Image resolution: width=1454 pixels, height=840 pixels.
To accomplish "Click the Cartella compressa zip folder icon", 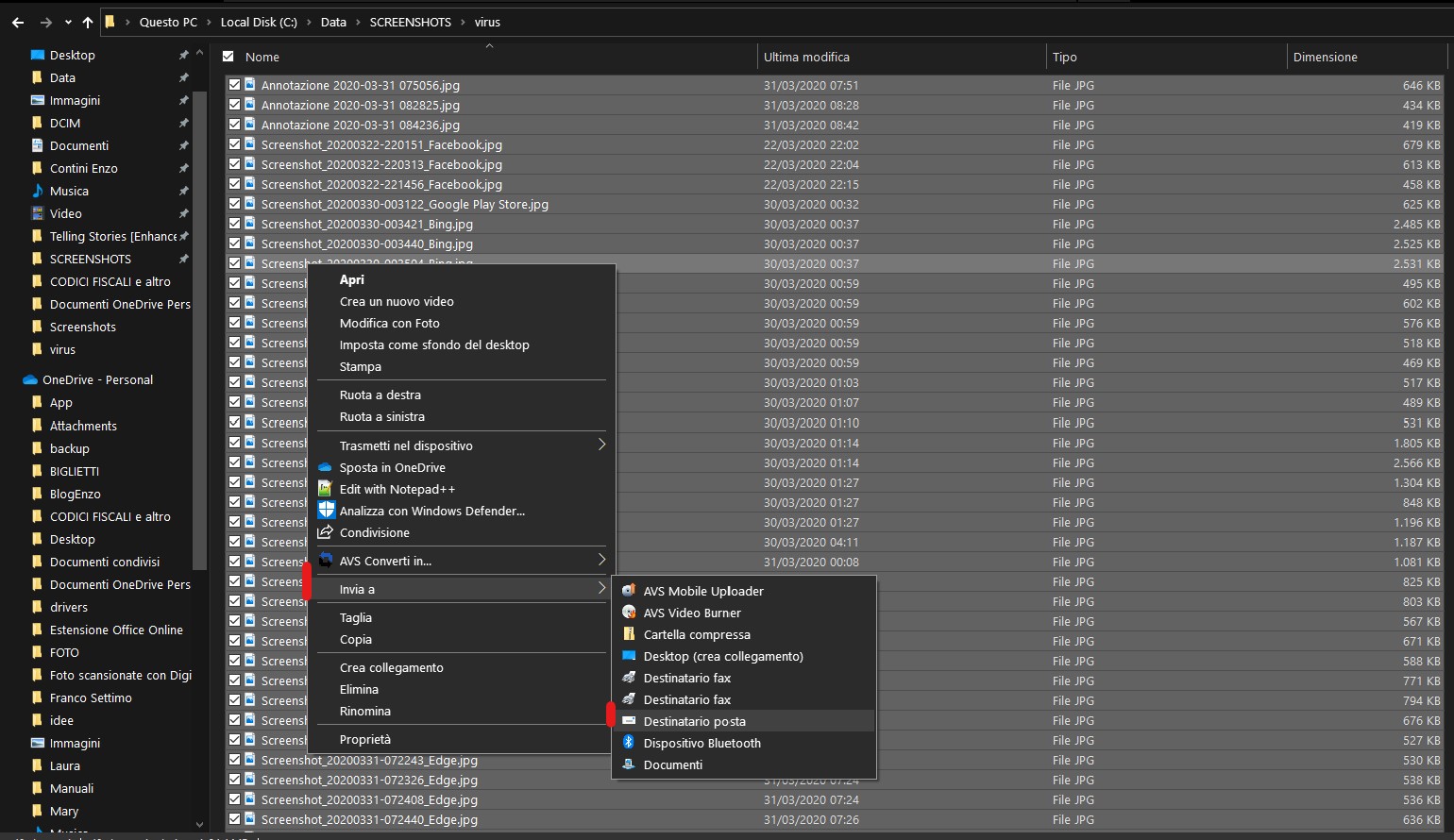I will 629,634.
